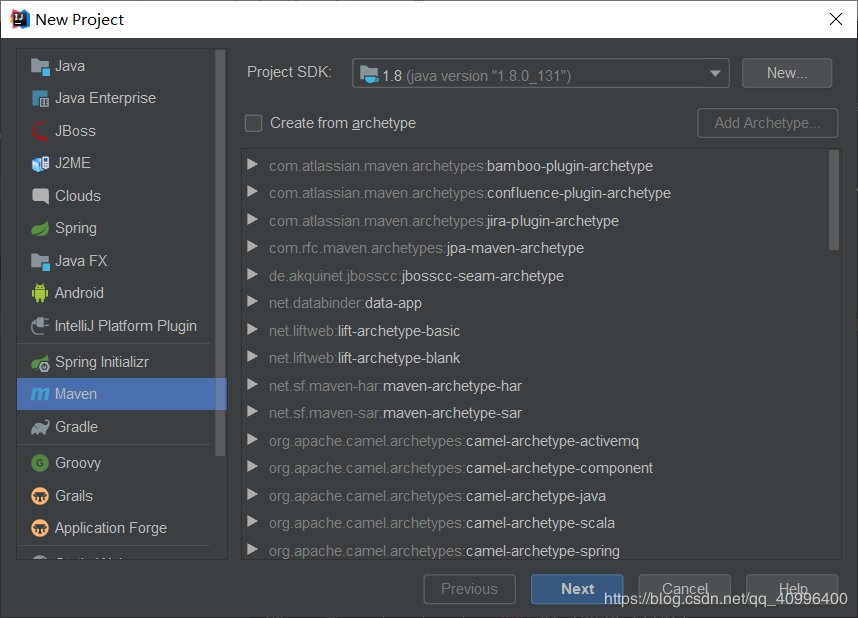Select JBoss project type
Image resolution: width=858 pixels, height=618 pixels.
(x=116, y=131)
